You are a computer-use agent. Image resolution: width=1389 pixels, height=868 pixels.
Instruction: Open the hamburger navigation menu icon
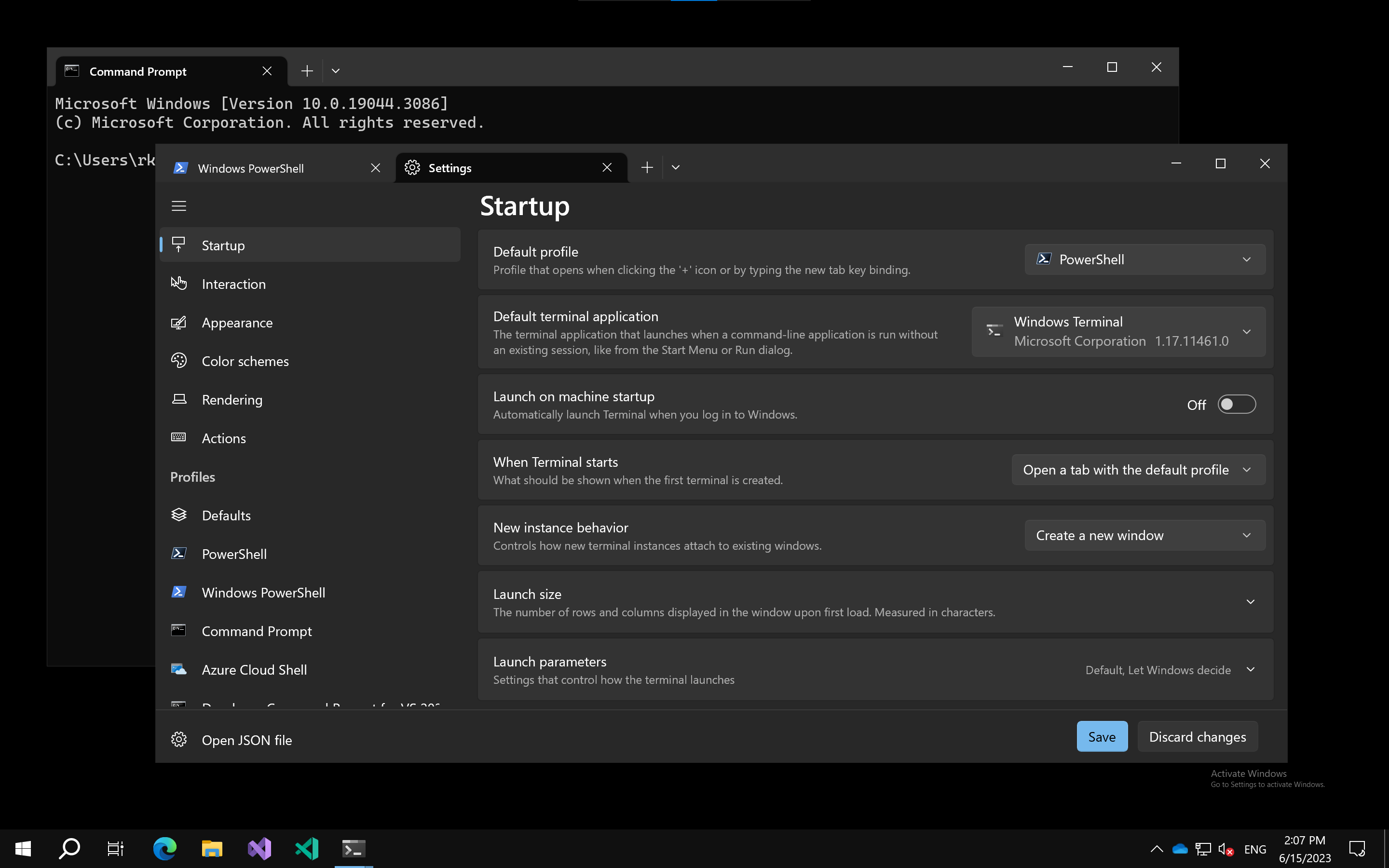point(178,206)
